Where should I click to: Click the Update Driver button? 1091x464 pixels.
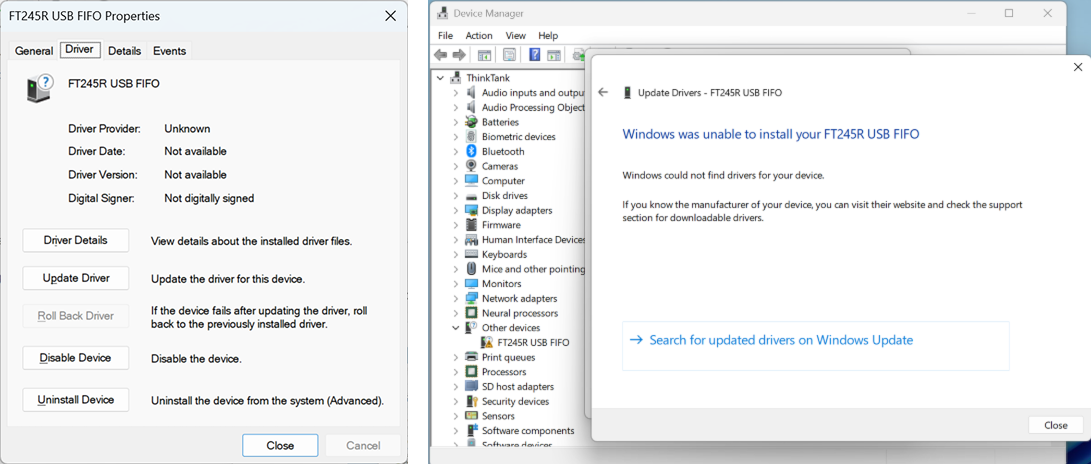coord(76,278)
